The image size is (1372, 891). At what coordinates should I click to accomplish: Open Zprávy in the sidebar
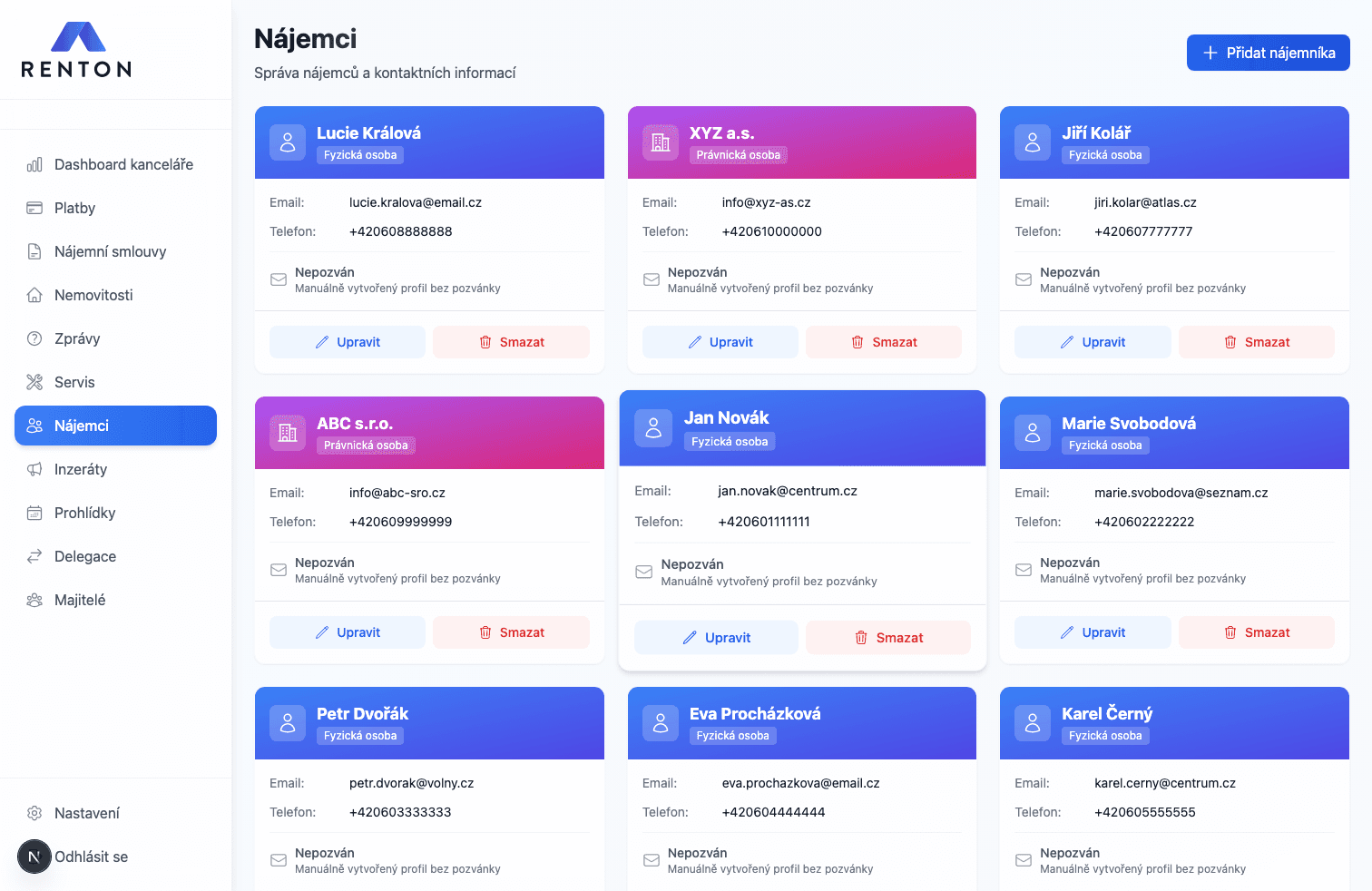[77, 338]
